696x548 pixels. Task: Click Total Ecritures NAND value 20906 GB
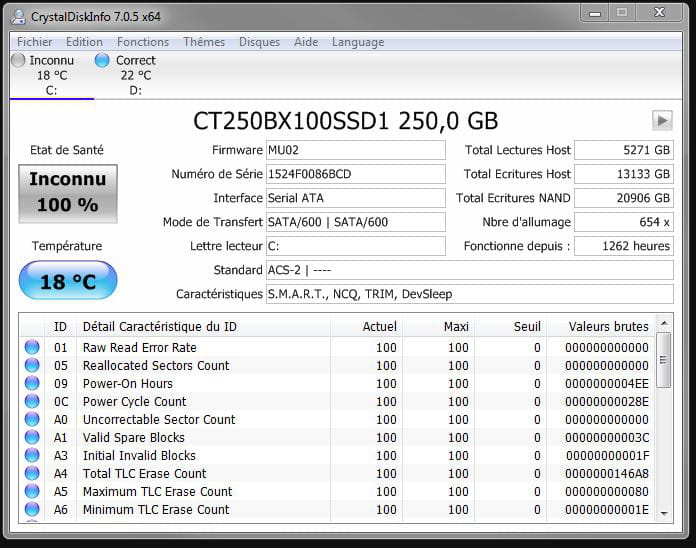point(624,198)
